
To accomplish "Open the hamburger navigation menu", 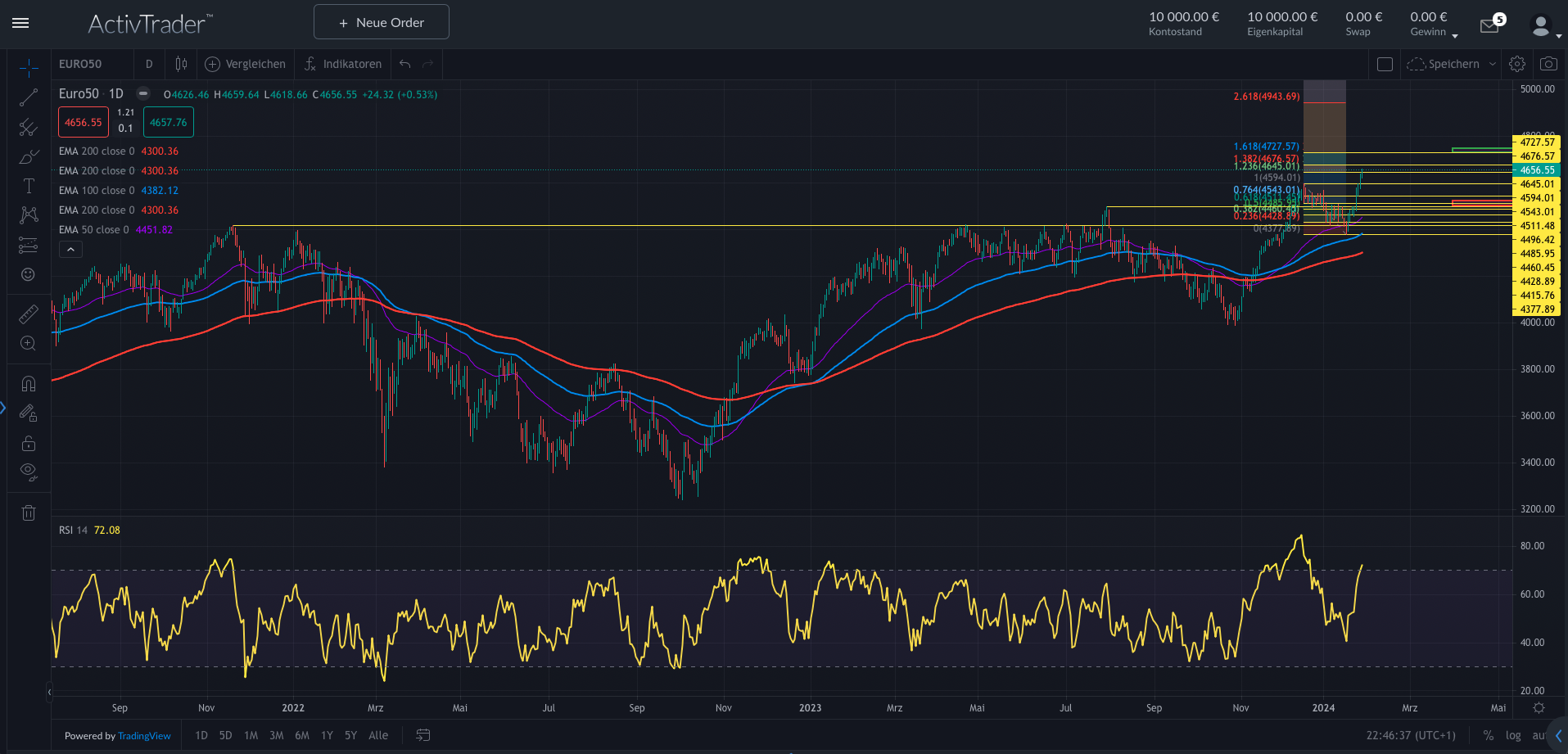I will click(x=20, y=23).
